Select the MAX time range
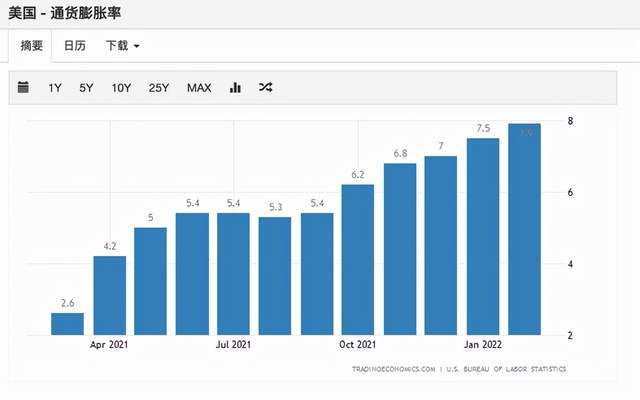The image size is (640, 400). pyautogui.click(x=199, y=88)
